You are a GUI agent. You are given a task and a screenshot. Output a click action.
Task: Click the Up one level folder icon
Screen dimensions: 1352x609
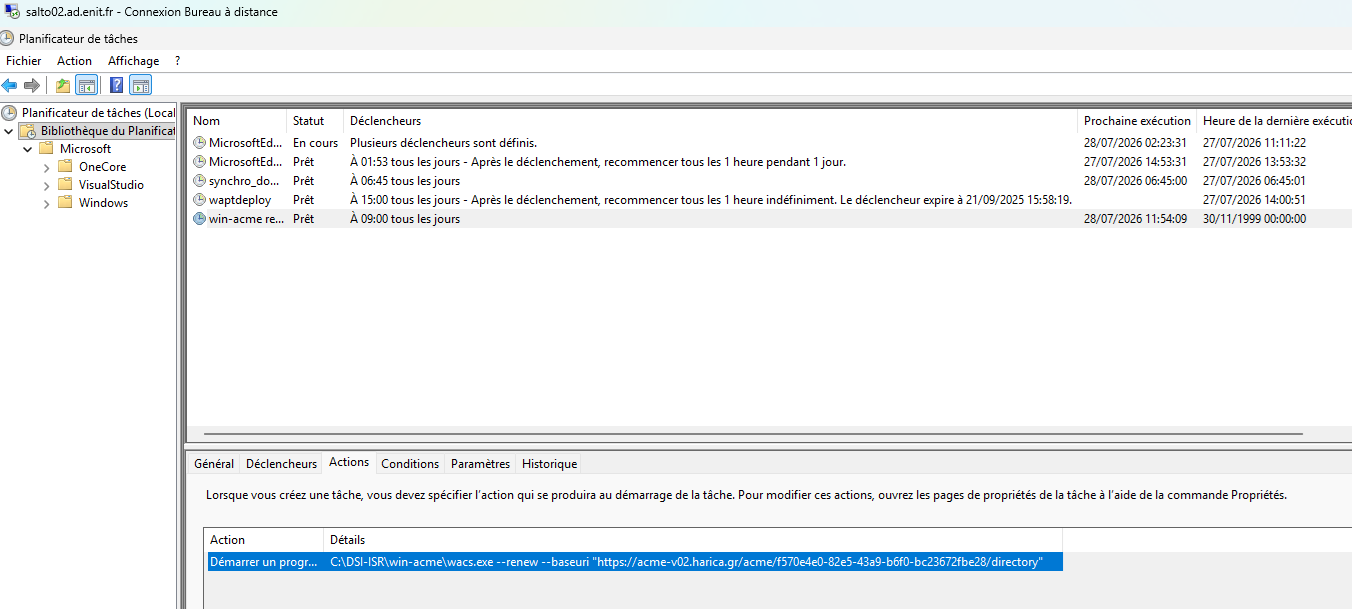[63, 85]
